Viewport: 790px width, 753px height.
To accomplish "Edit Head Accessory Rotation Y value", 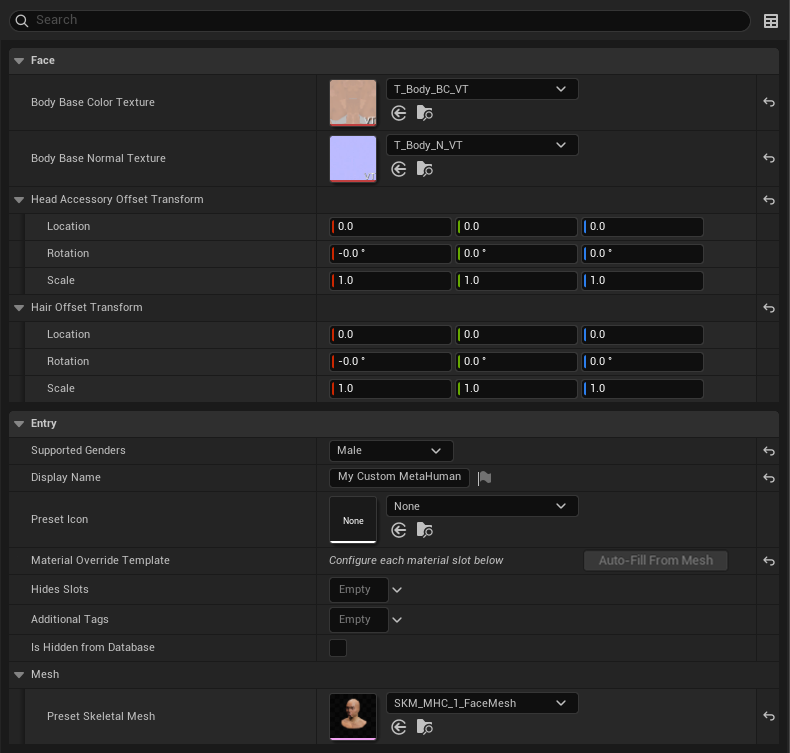I will coord(516,253).
